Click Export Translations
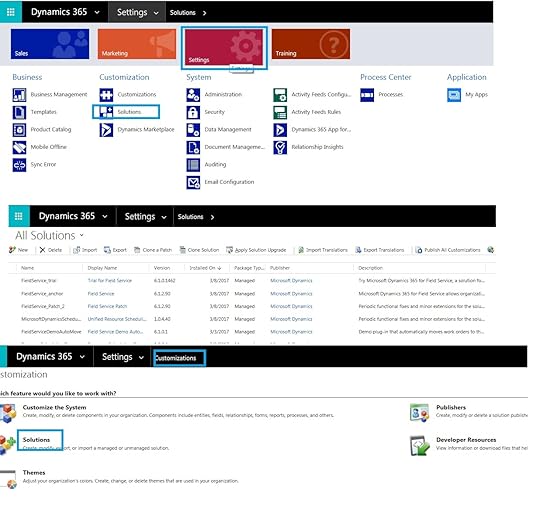Image resolution: width=540 pixels, height=509 pixels. (380, 250)
